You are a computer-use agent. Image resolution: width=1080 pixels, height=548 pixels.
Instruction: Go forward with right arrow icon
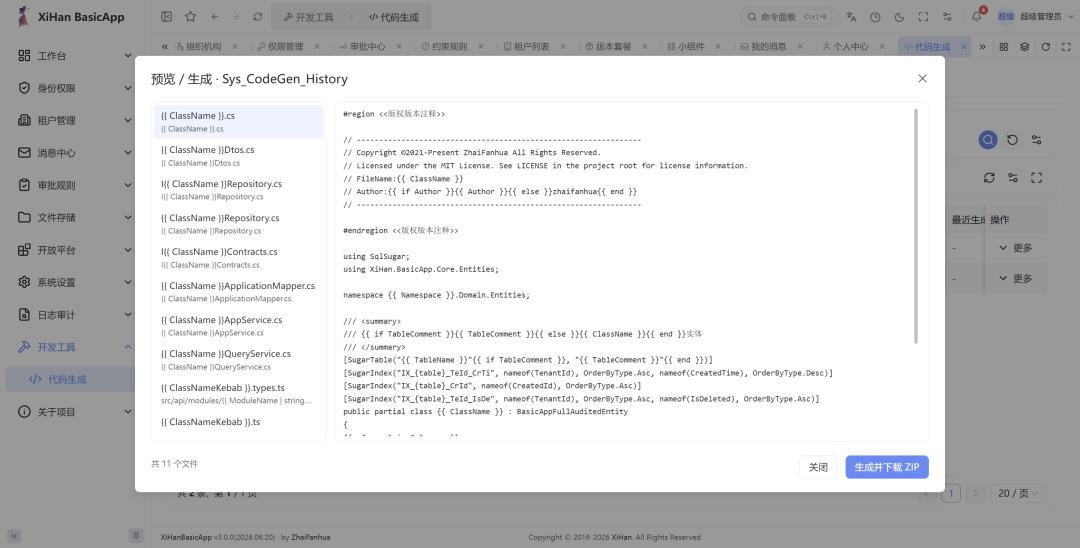click(x=236, y=17)
